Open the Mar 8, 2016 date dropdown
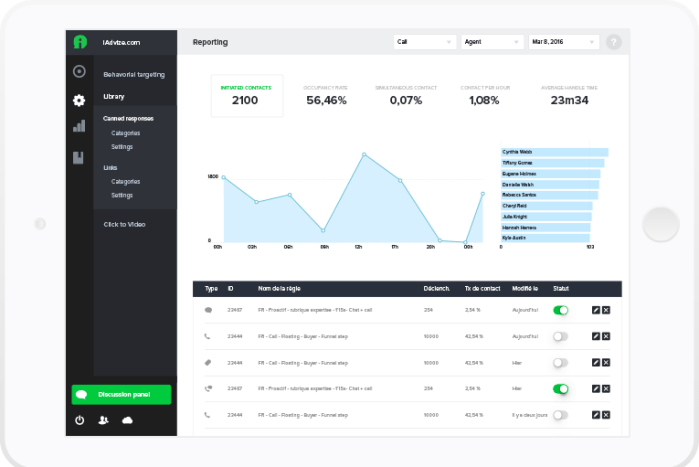Viewport: 699px width, 467px height. (564, 42)
